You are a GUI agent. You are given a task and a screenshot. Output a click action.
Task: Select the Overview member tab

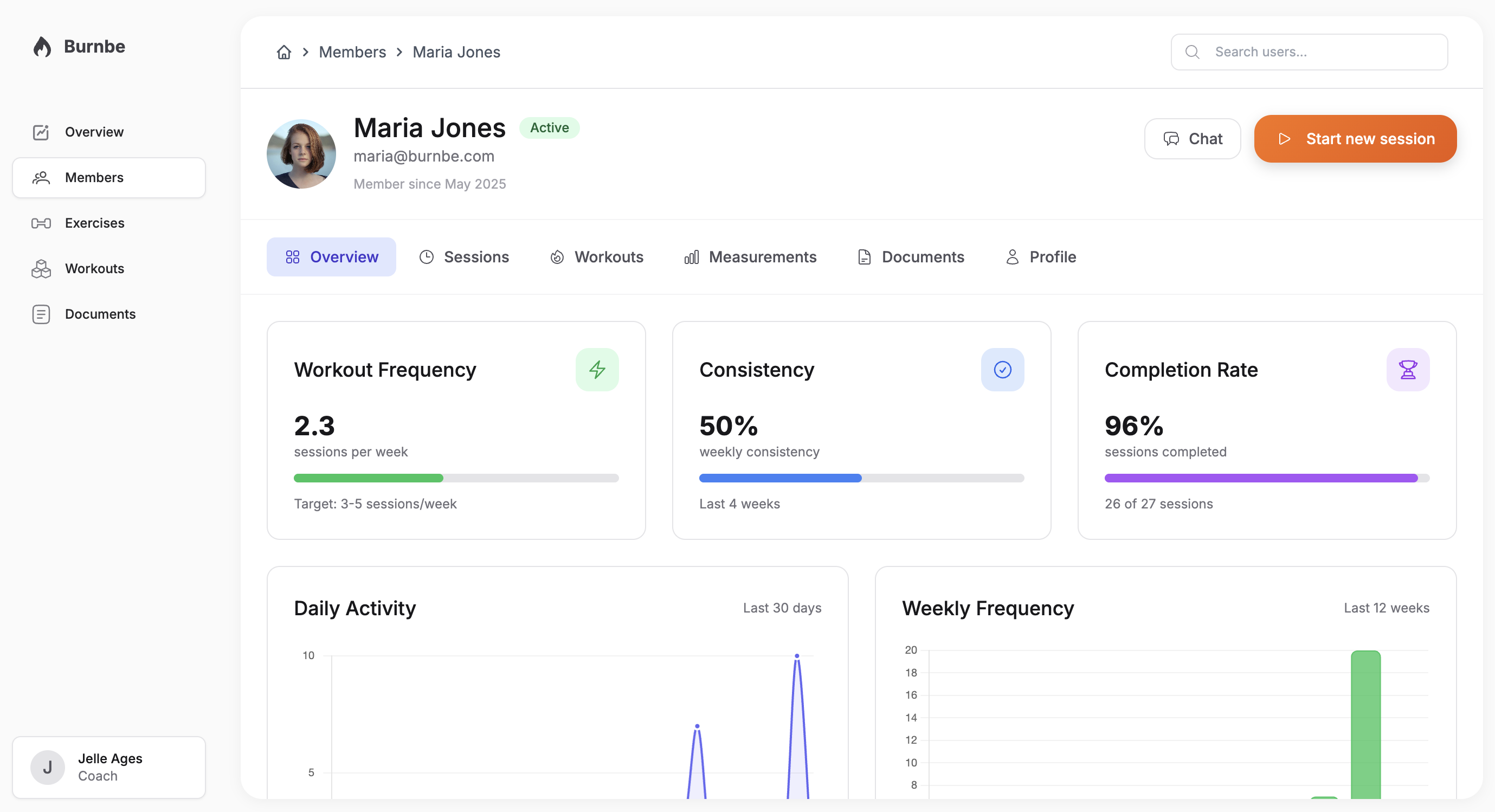(331, 257)
